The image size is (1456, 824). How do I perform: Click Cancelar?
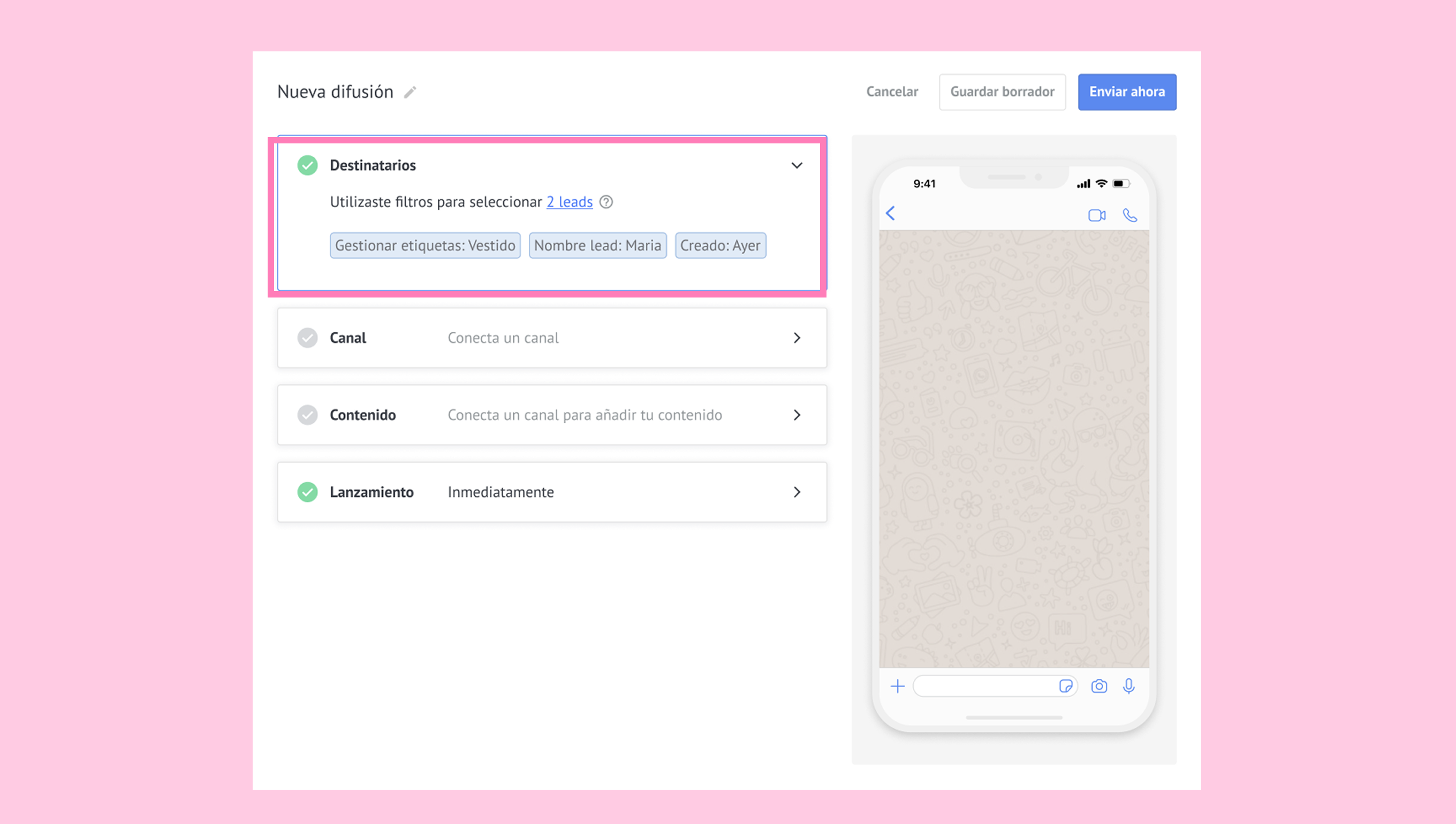[892, 91]
